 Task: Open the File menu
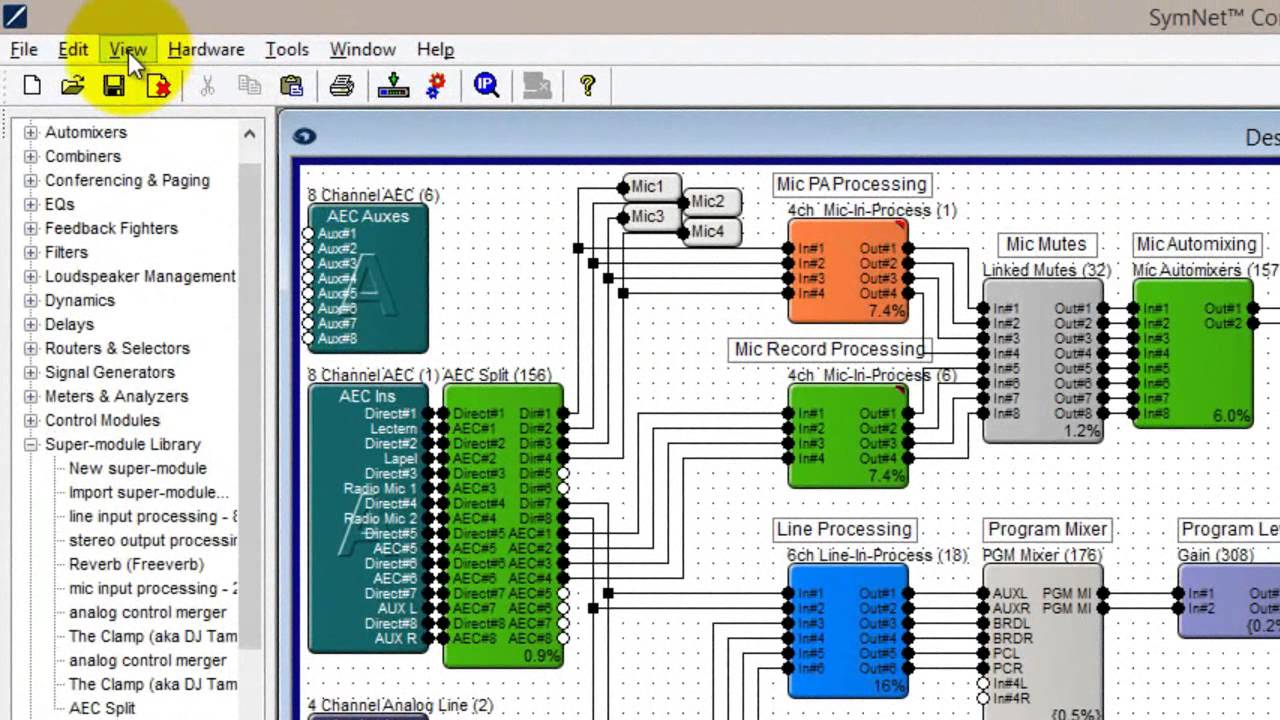point(24,49)
